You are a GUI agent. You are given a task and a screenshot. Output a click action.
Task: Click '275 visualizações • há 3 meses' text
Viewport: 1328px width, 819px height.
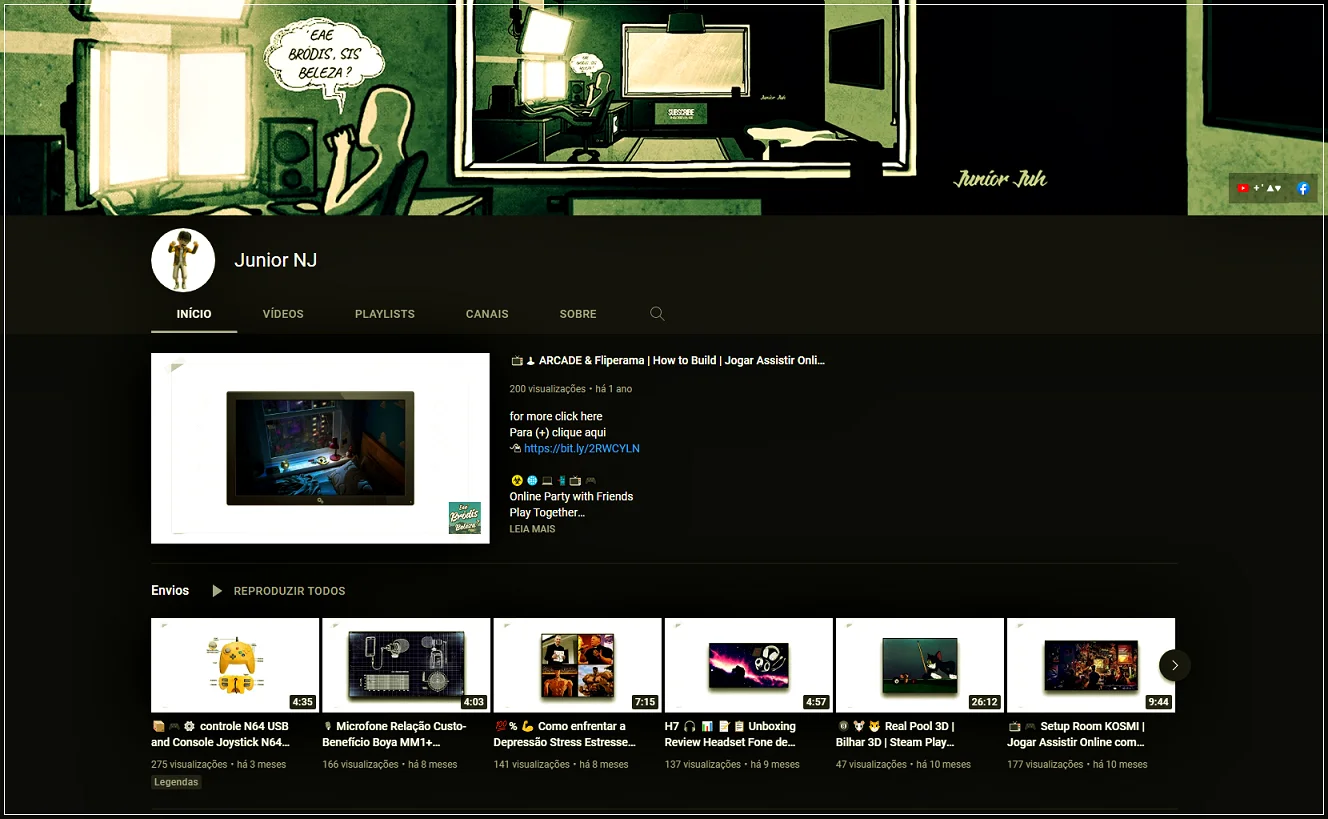(219, 765)
